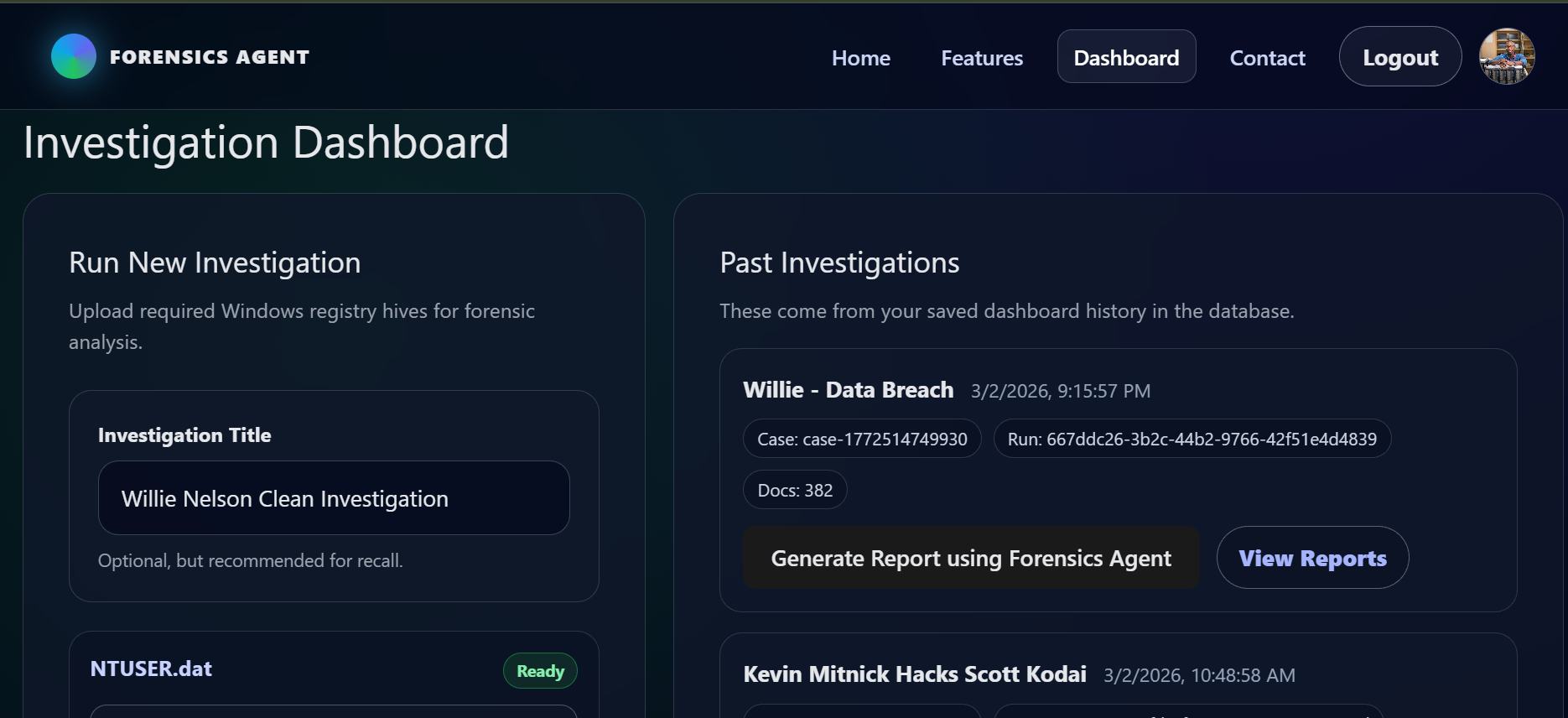Open the user profile avatar
The image size is (1568, 718).
[x=1507, y=56]
